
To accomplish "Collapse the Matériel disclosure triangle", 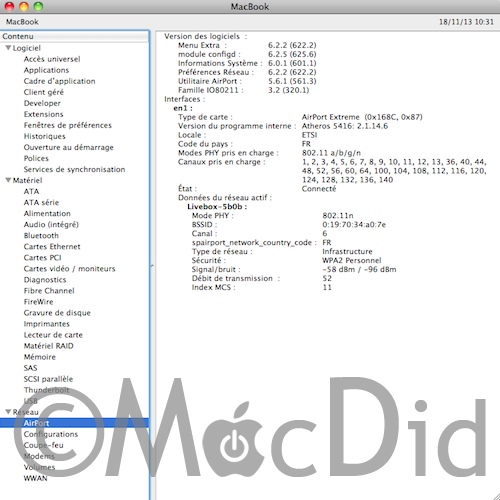I will click(8, 180).
